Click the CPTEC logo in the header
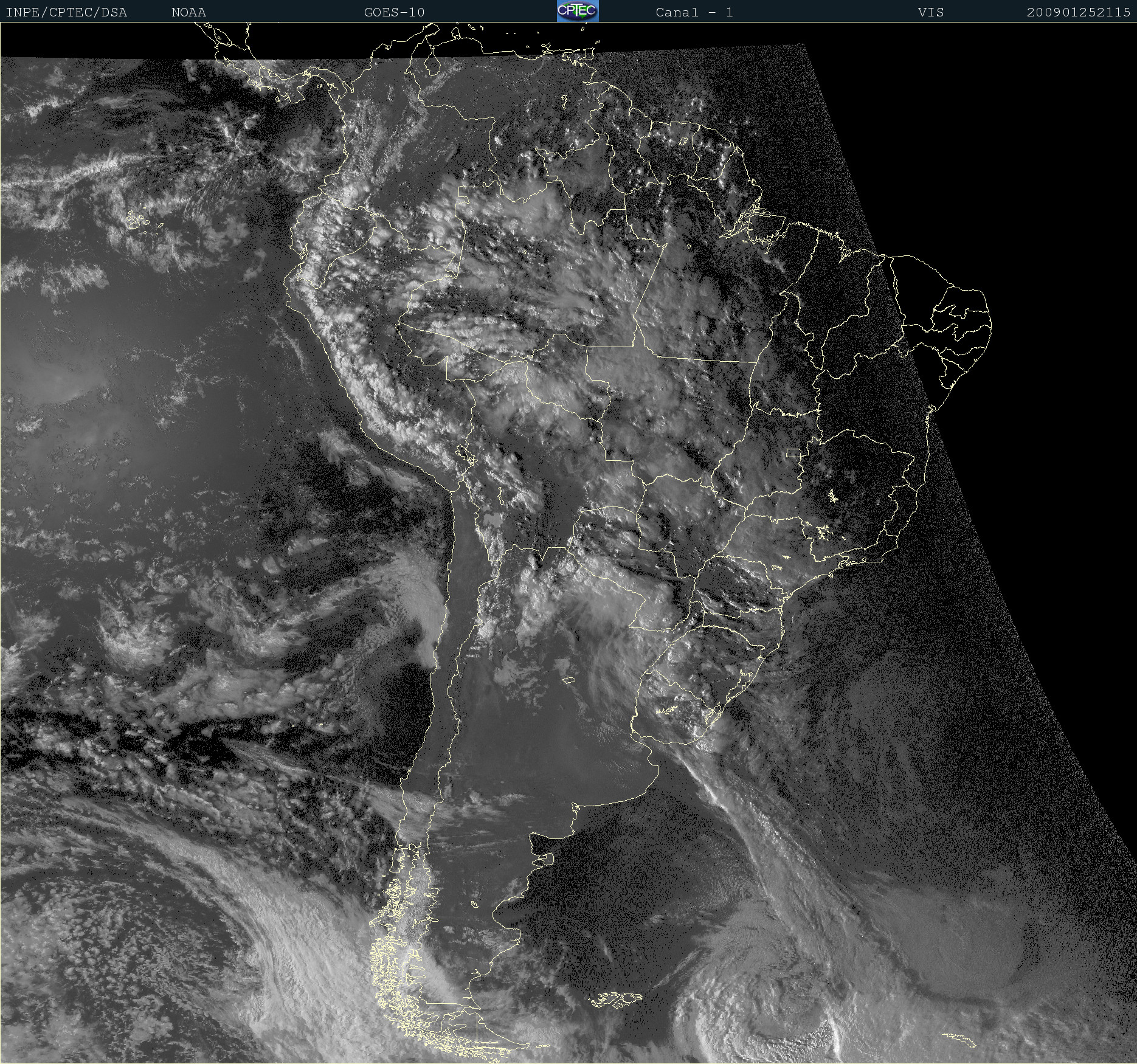The height and width of the screenshot is (1064, 1137). pyautogui.click(x=578, y=11)
